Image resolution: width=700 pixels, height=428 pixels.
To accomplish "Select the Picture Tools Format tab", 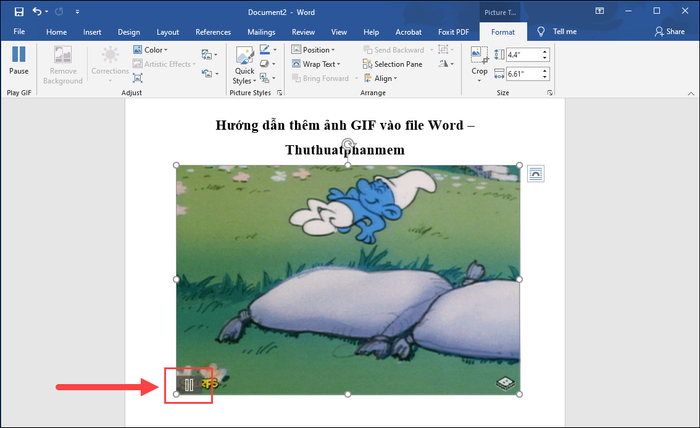I will [503, 32].
